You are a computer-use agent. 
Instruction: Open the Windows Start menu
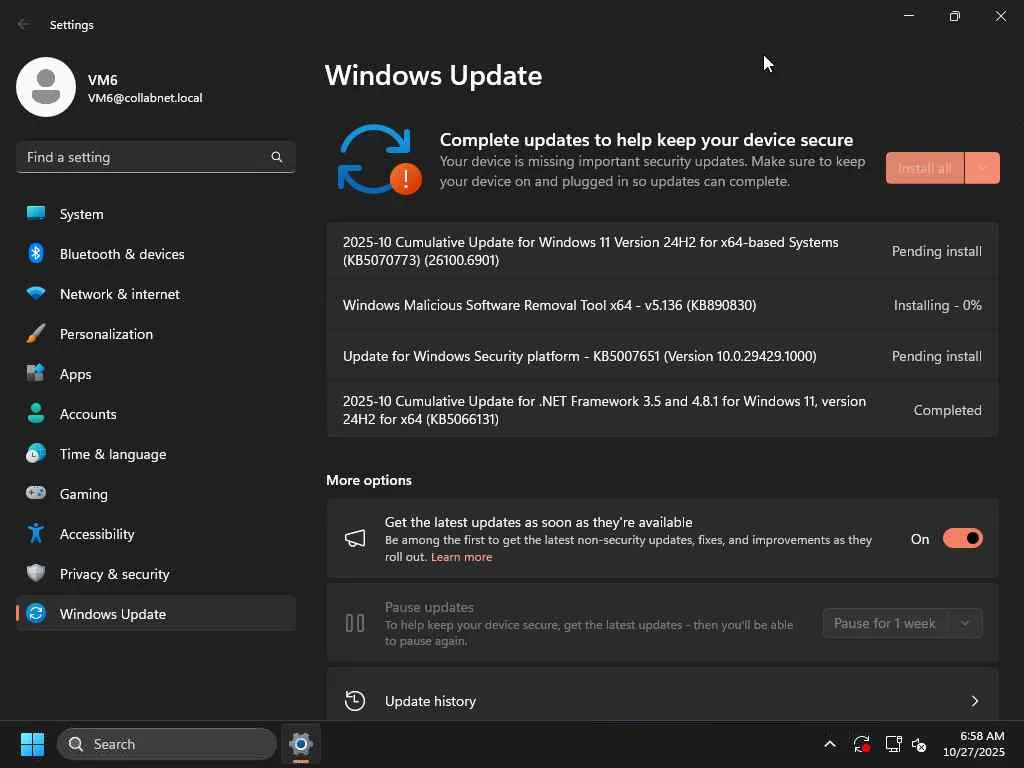32,744
